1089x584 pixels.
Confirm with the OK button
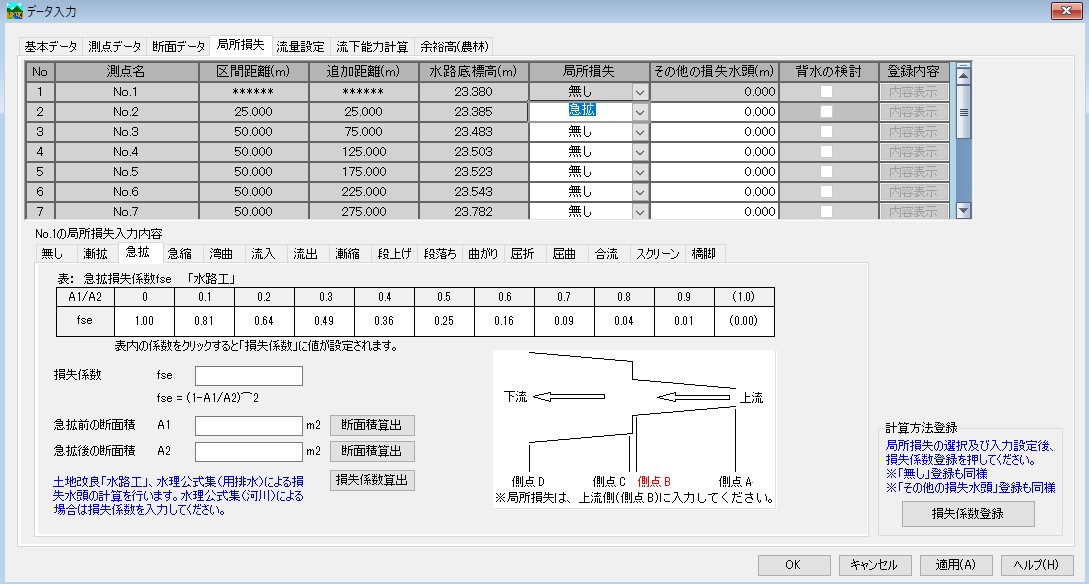pos(793,565)
